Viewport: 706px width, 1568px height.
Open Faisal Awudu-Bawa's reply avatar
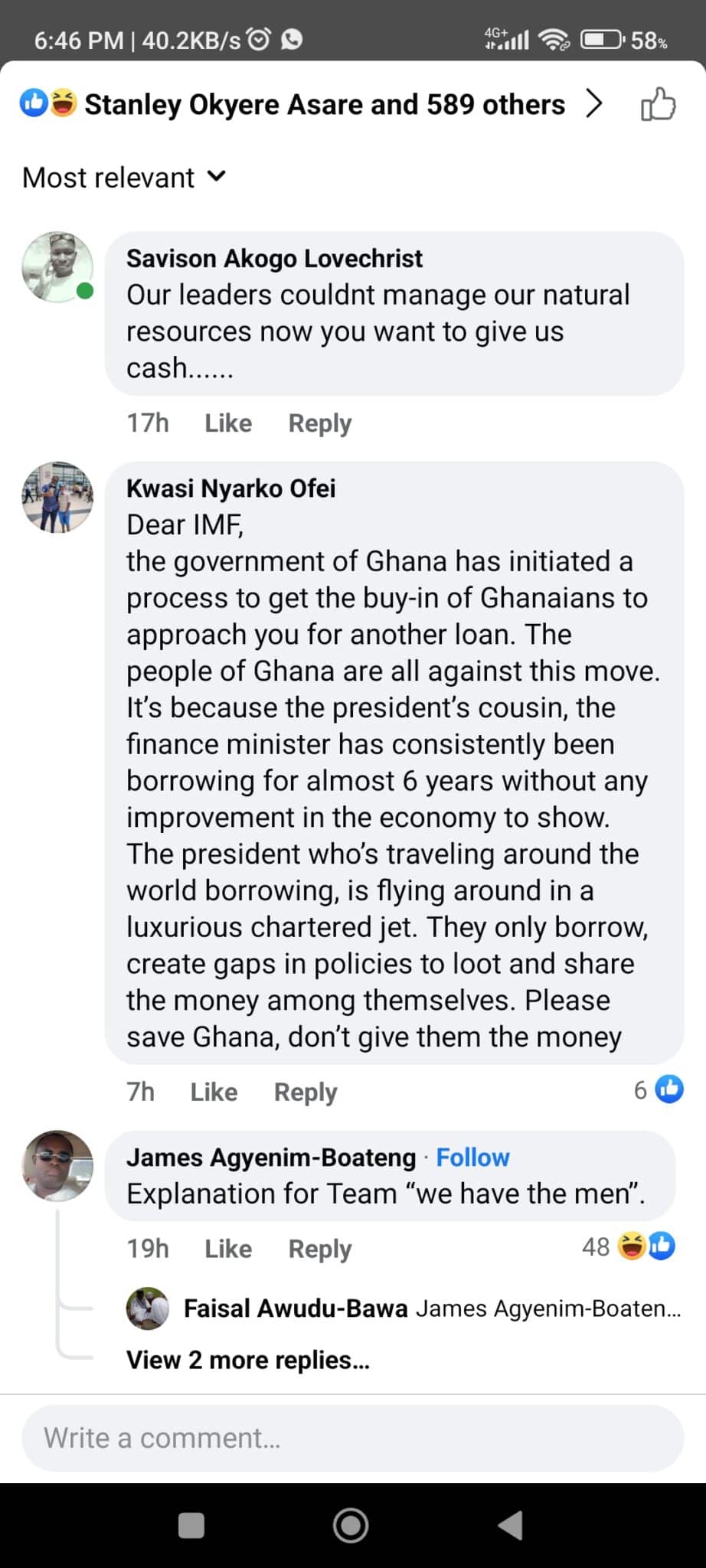pyautogui.click(x=147, y=1308)
